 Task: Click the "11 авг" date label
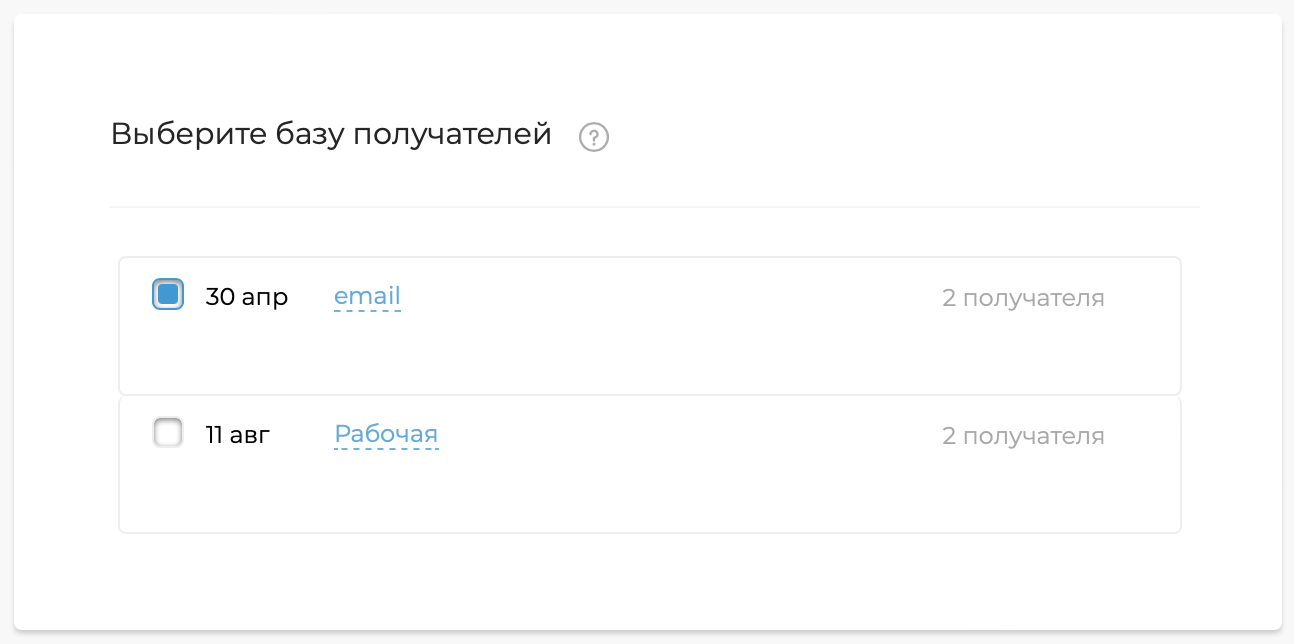[237, 433]
